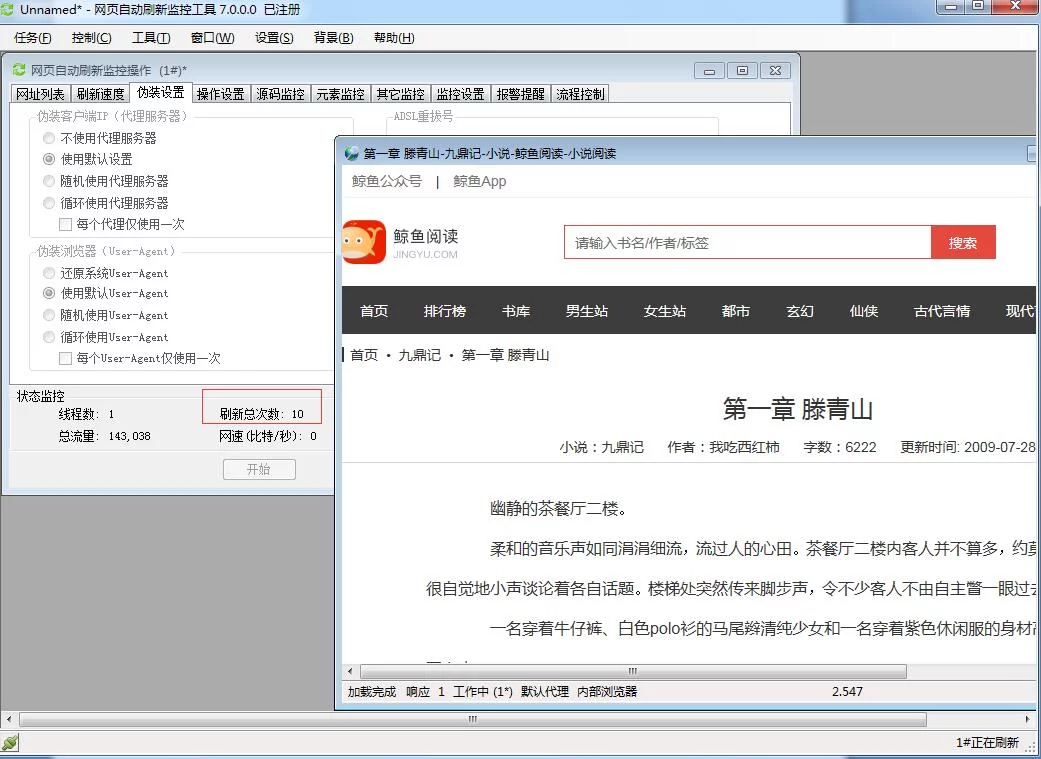Screen dimensions: 1041x759
Task: Open the 仙侠 category link
Action: click(x=864, y=311)
